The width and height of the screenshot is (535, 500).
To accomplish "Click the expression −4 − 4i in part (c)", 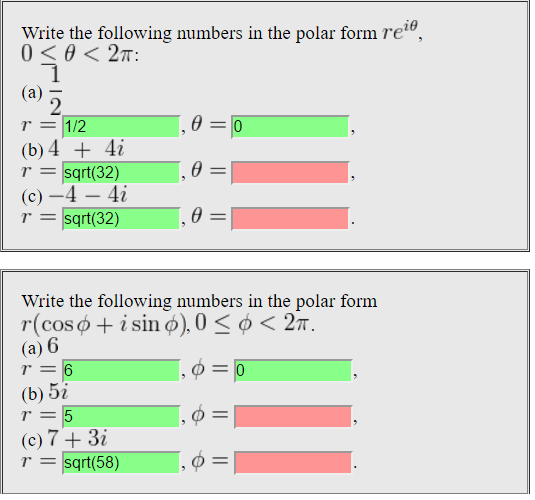I will [88, 195].
